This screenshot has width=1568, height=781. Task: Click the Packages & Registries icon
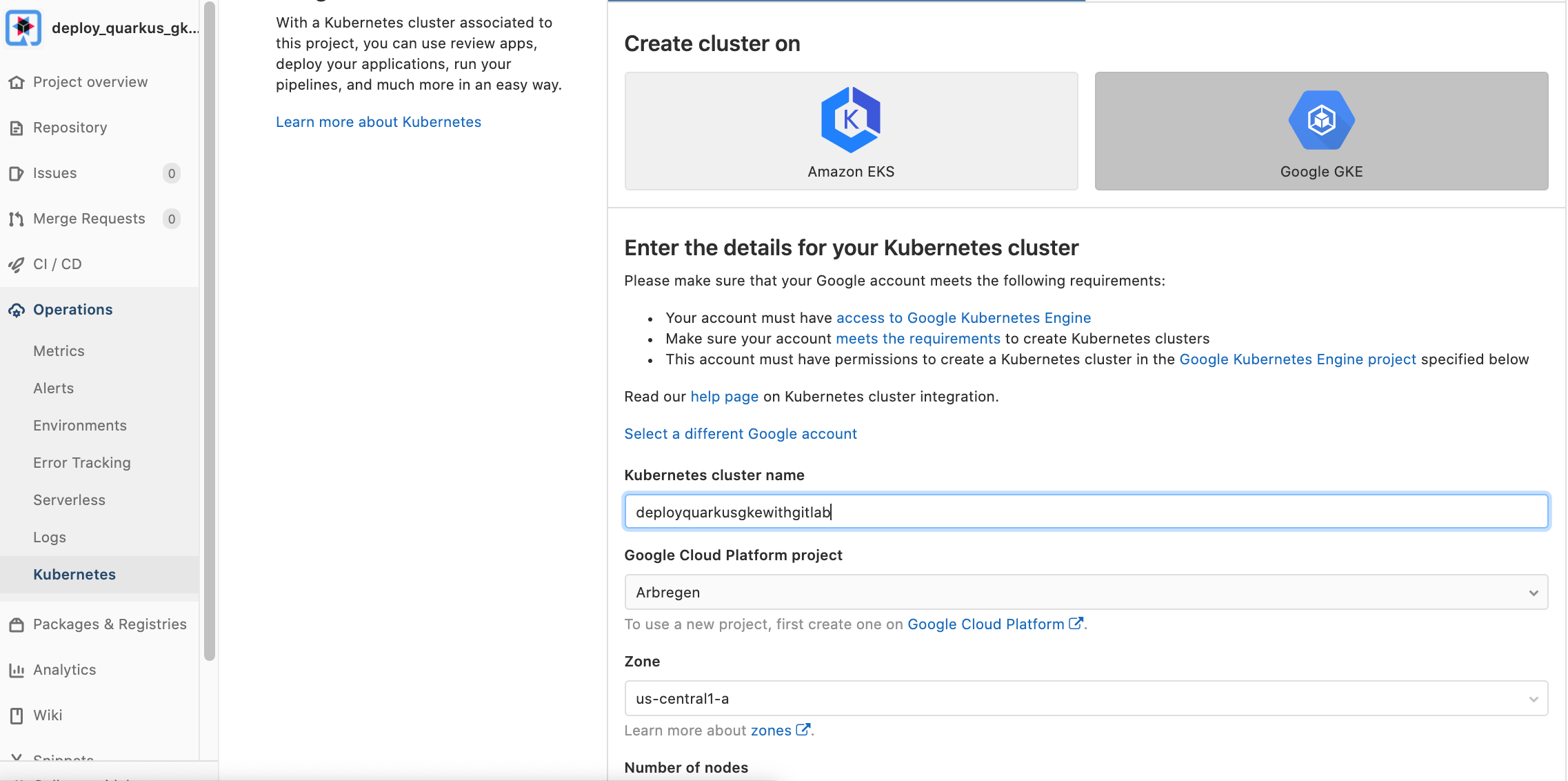click(17, 624)
